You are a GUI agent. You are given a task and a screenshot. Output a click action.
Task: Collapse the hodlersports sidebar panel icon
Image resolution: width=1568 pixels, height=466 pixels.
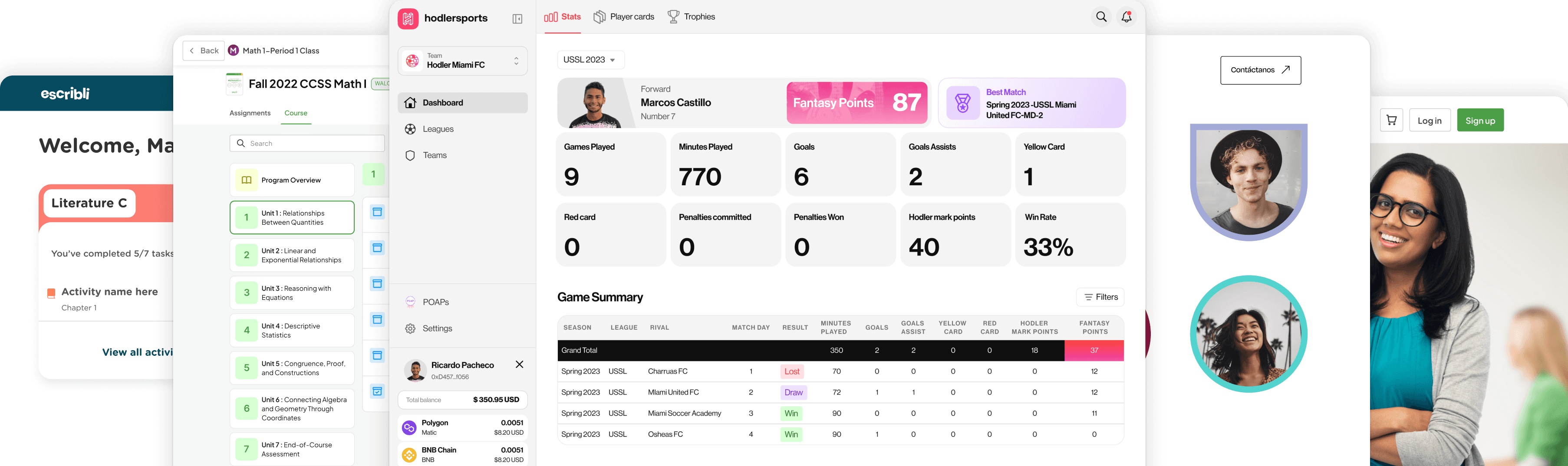(517, 19)
